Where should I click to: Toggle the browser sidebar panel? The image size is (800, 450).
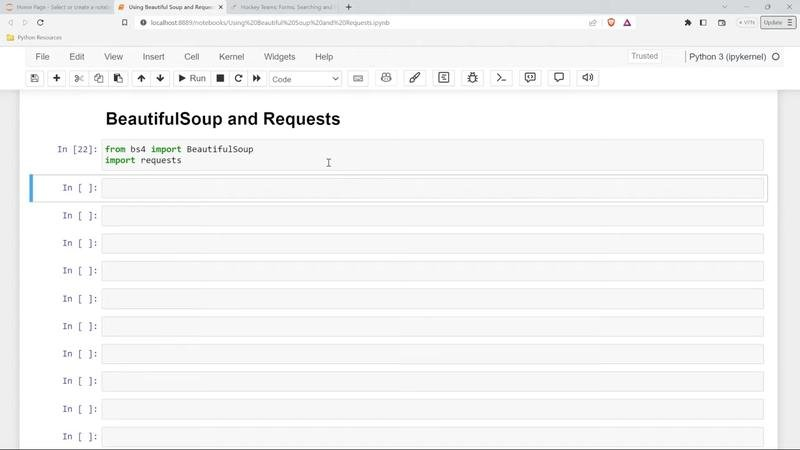[x=703, y=22]
